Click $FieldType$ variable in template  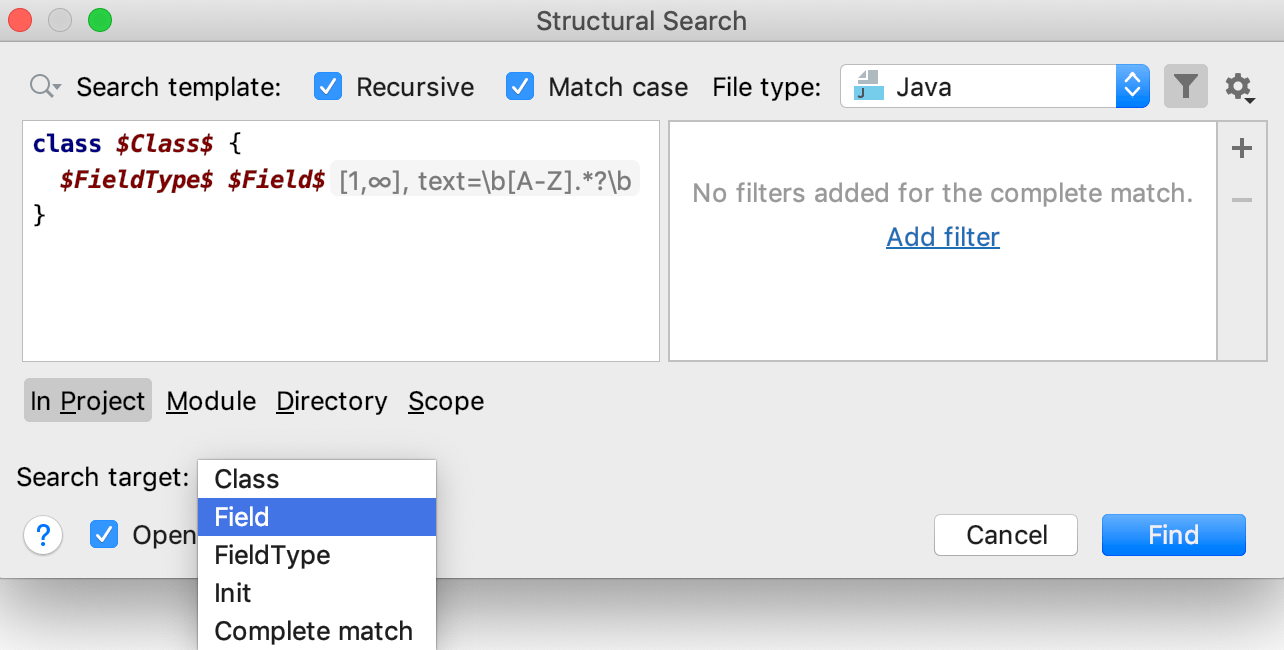coord(137,180)
